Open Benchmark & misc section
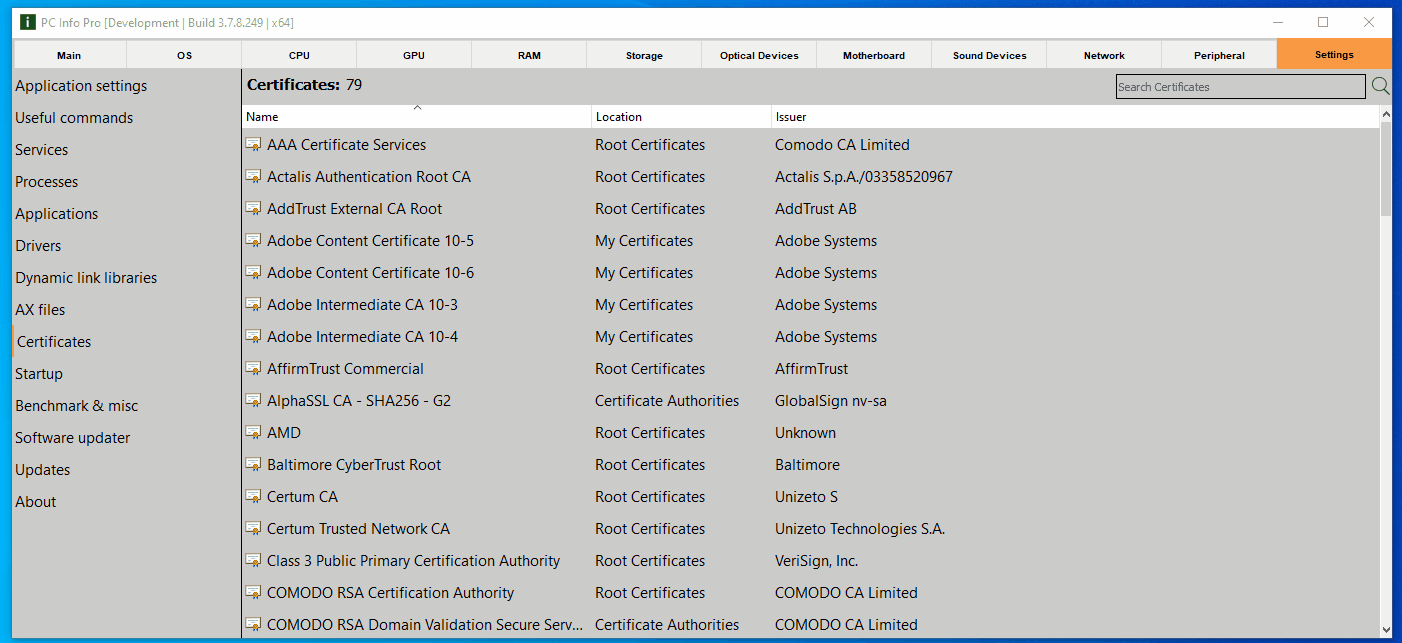The image size is (1402, 643). tap(77, 406)
